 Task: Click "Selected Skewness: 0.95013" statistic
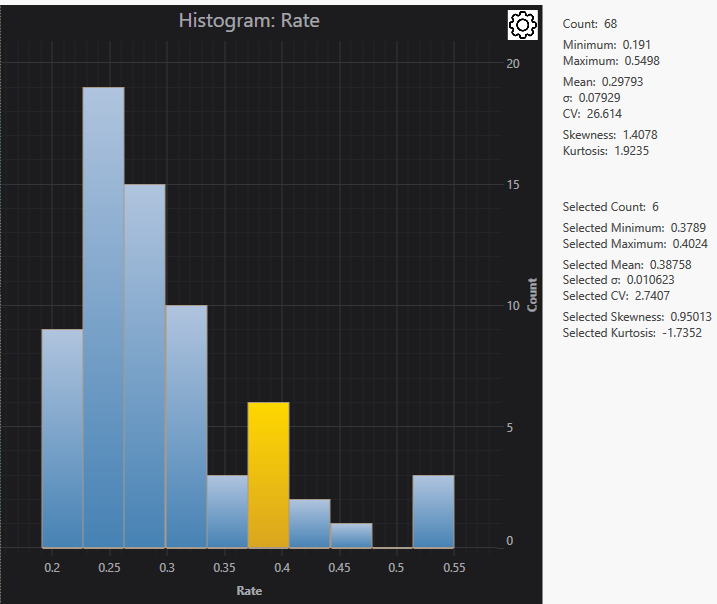637,317
